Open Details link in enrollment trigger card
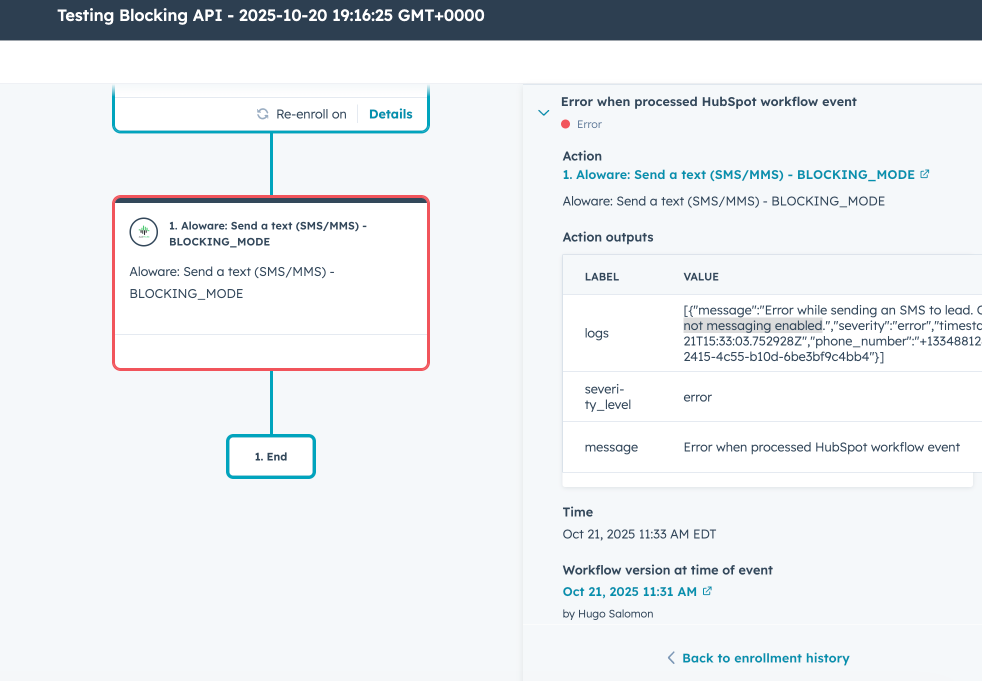The width and height of the screenshot is (982, 681). pos(390,114)
